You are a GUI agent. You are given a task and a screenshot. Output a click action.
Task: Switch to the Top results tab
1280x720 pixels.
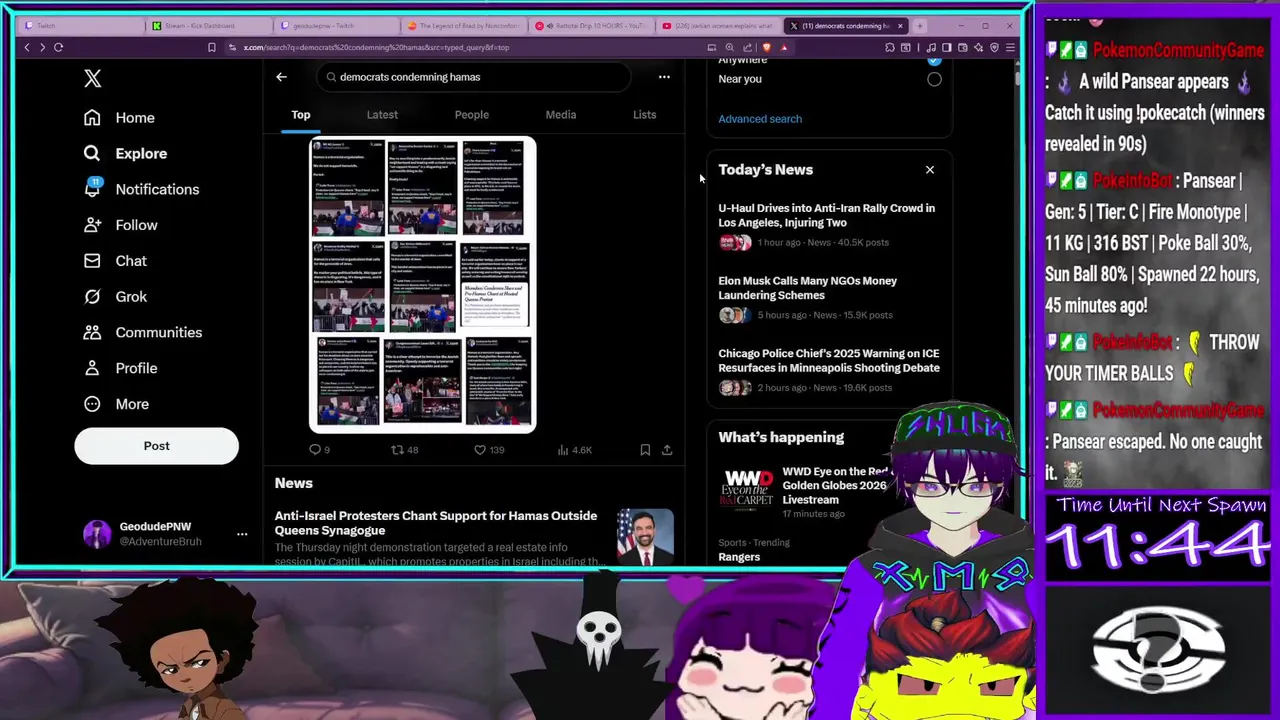[x=301, y=115]
